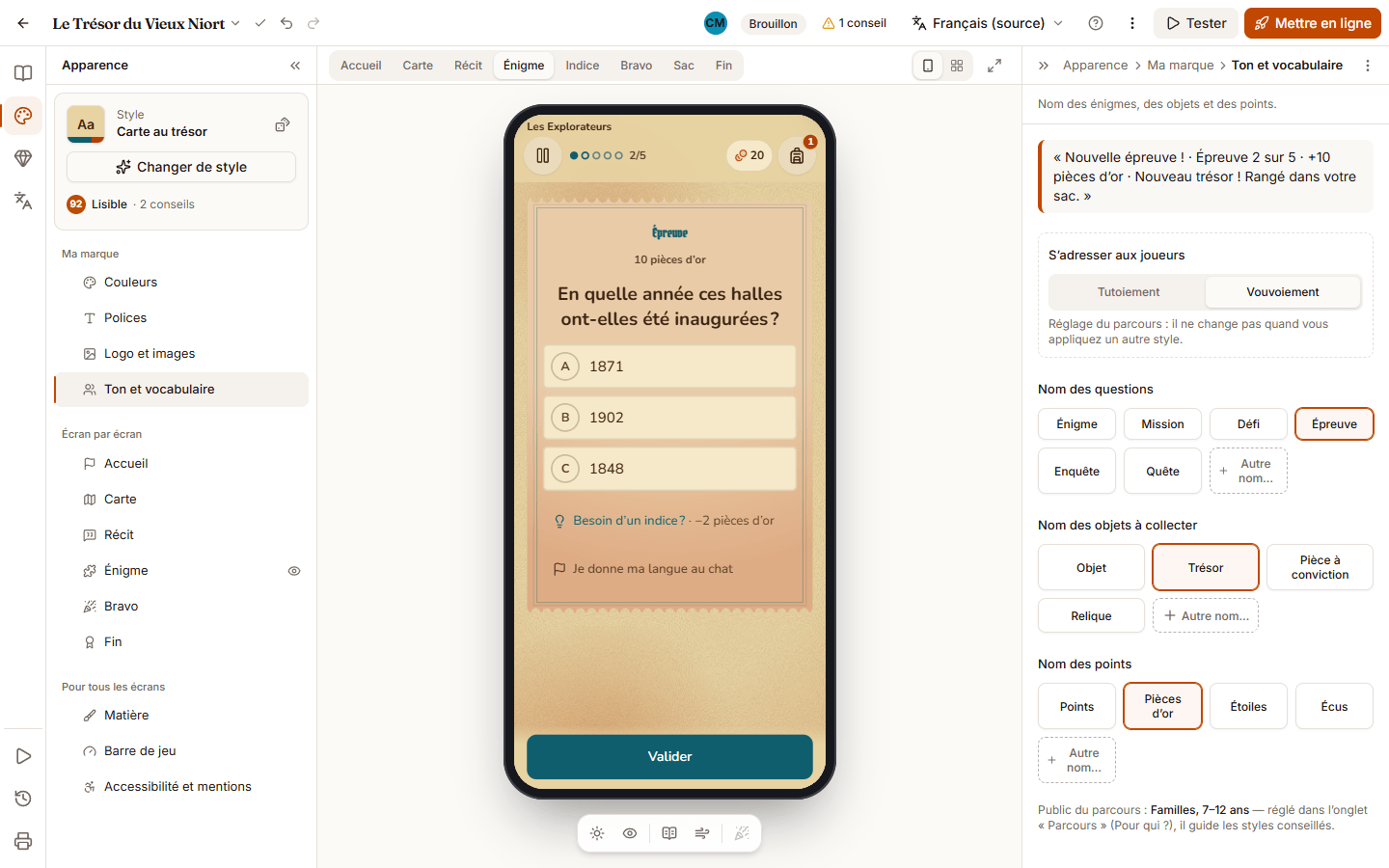
Task: Switch to the Indice preview tab
Action: pos(583,66)
